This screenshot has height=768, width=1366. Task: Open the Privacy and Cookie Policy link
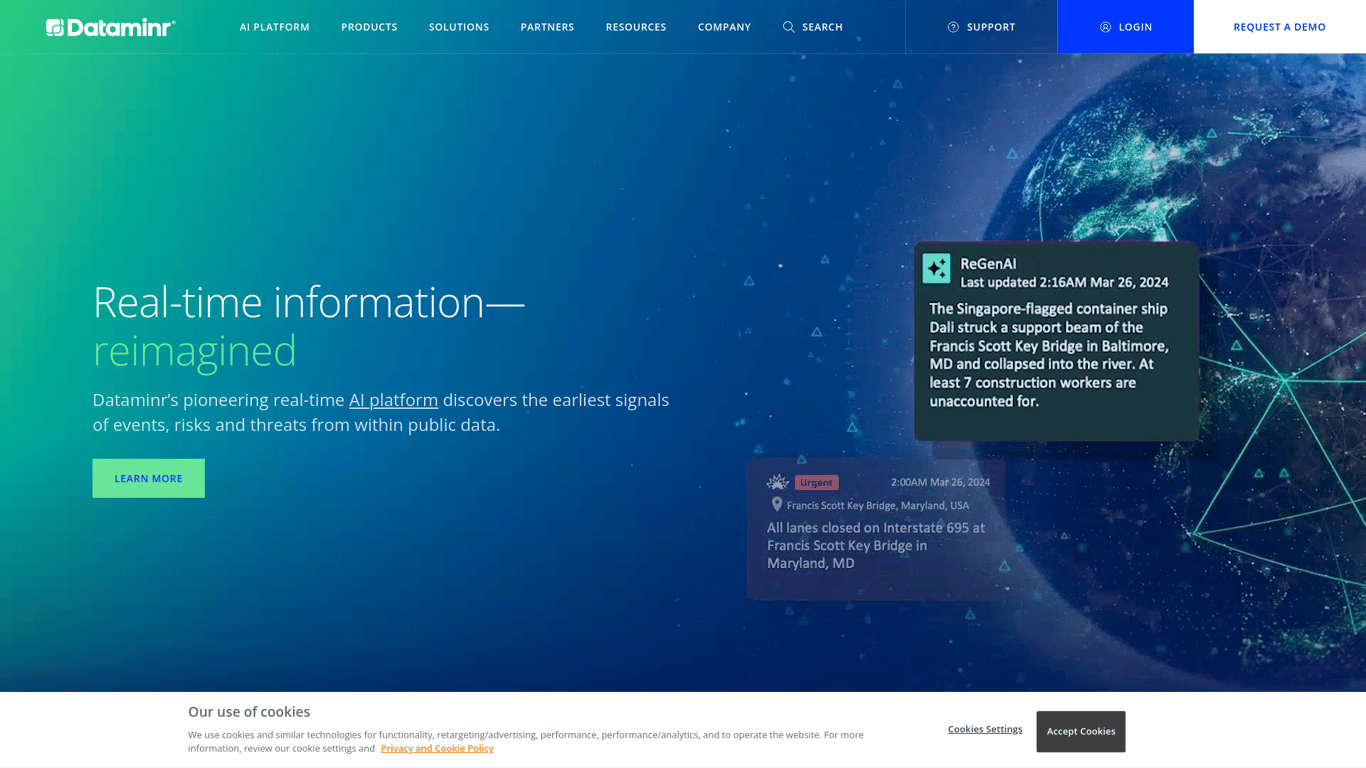pyautogui.click(x=437, y=748)
